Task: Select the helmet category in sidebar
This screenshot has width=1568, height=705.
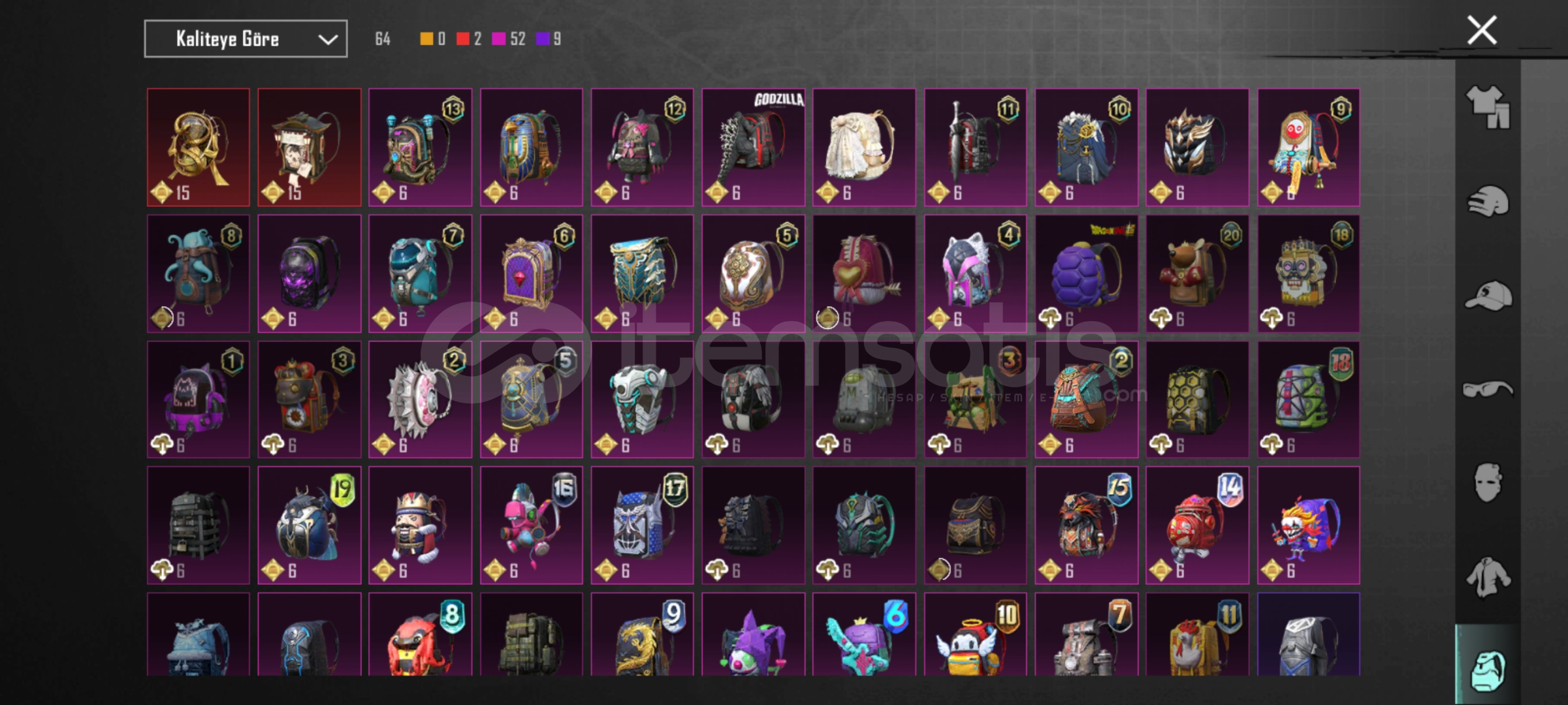Action: click(x=1488, y=201)
